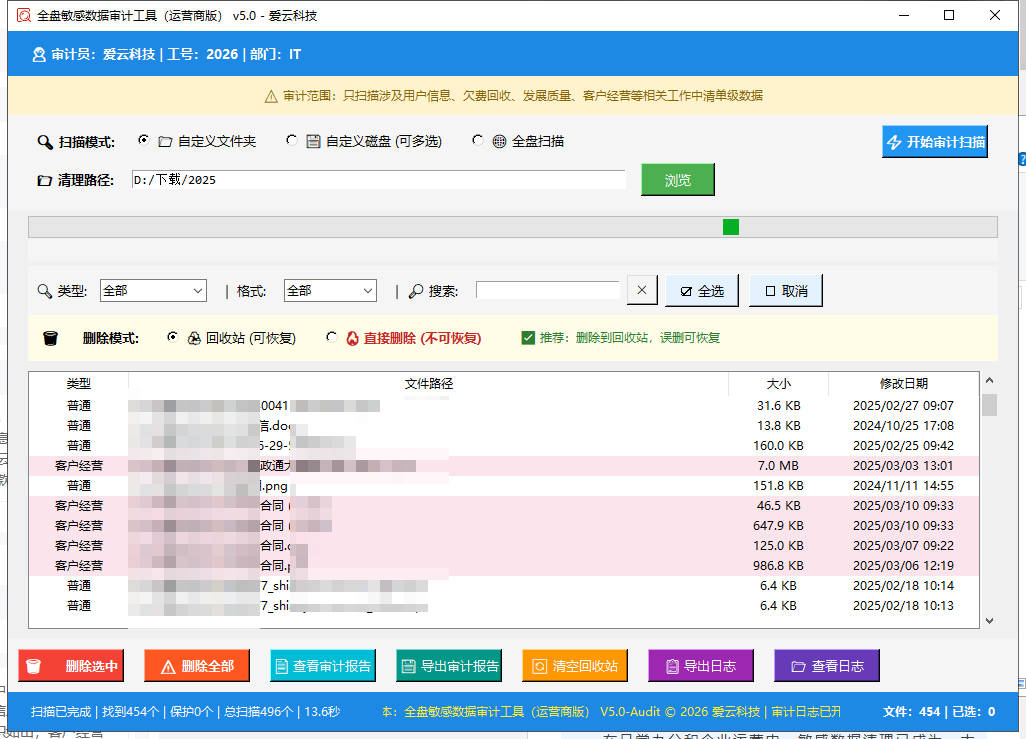Image resolution: width=1026 pixels, height=739 pixels.
Task: Click the folder icon beside 自定义文件夹
Action: pos(165,141)
